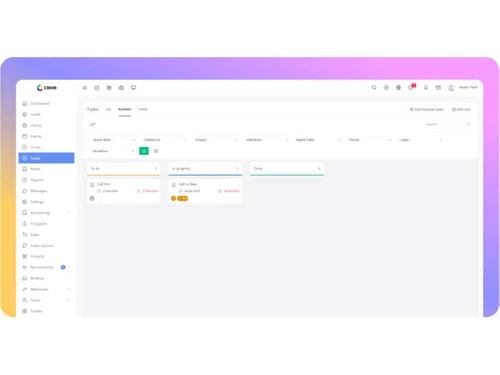Open the Call Tom task card
Screen dimensions: 500x375
tap(124, 191)
